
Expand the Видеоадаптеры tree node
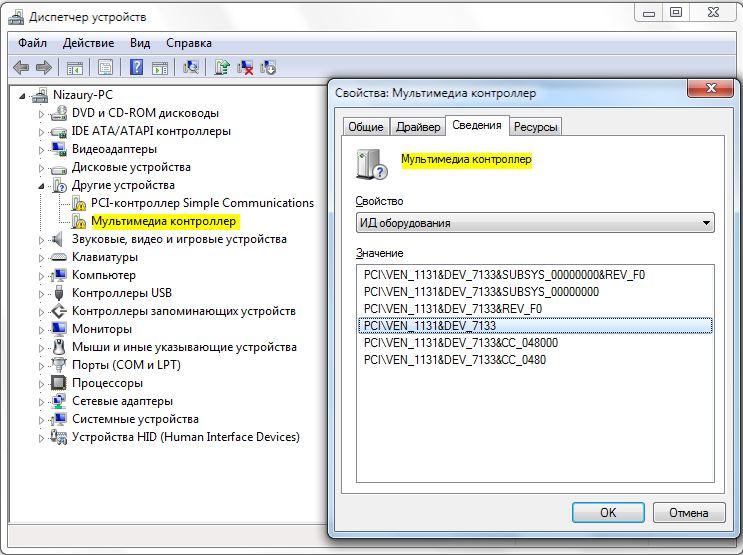[42, 149]
